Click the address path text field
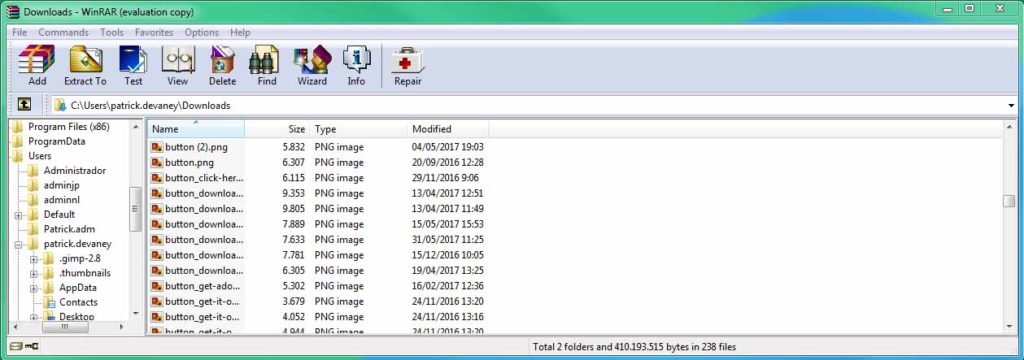This screenshot has height=360, width=1024. (x=529, y=105)
